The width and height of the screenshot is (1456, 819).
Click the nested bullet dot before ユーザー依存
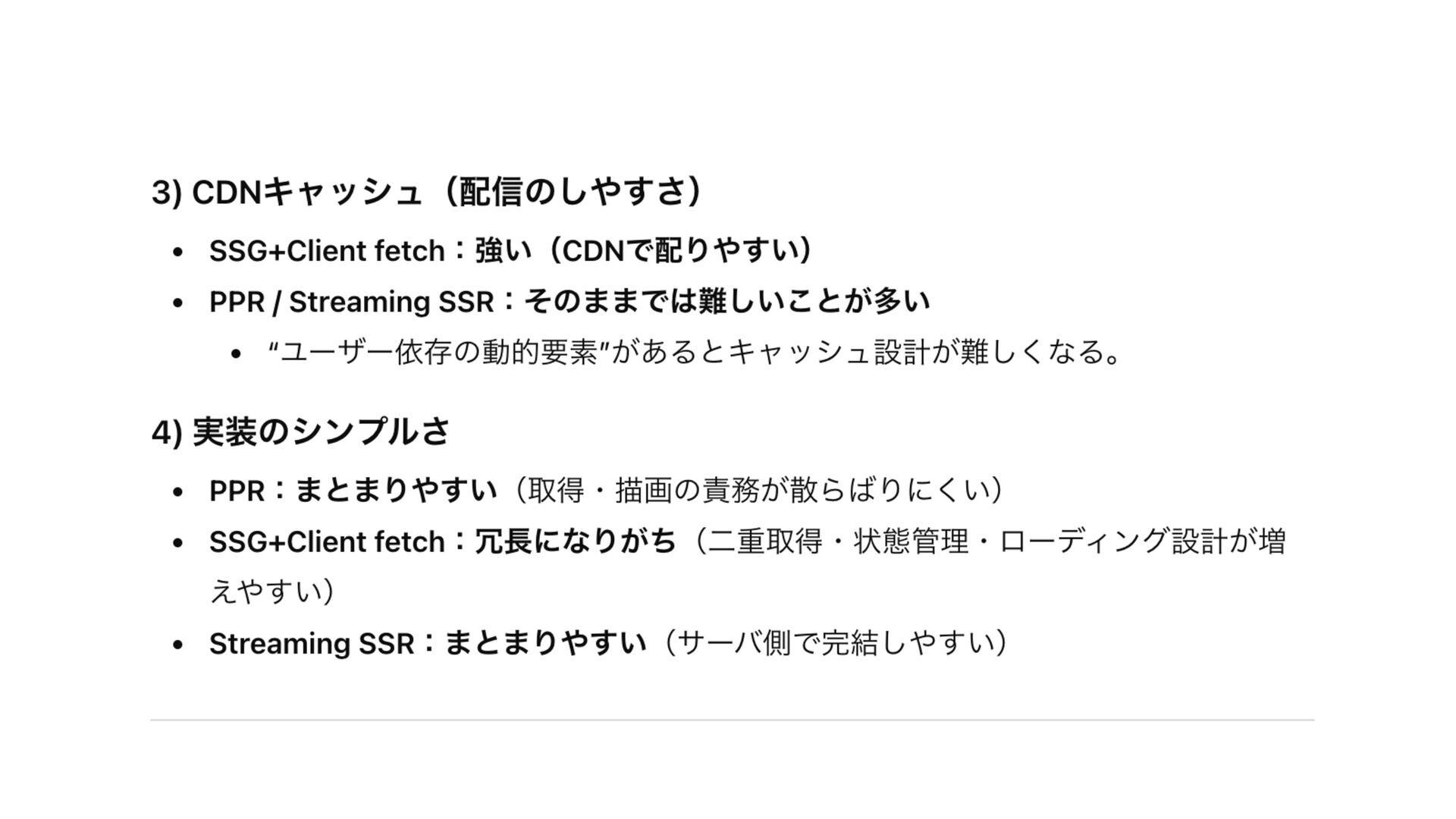pyautogui.click(x=237, y=353)
